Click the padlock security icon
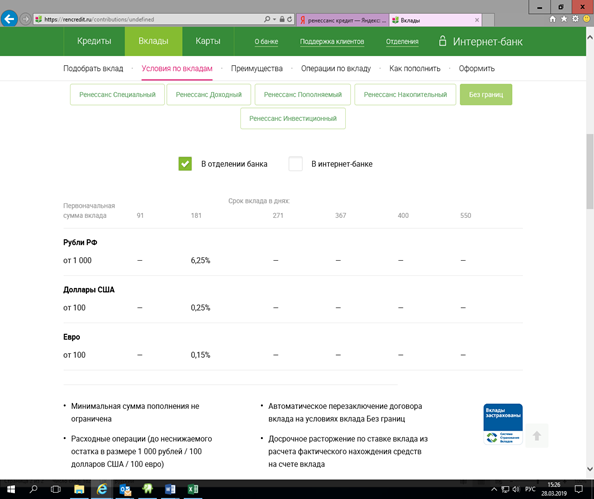The height and width of the screenshot is (499, 594). click(x=282, y=19)
